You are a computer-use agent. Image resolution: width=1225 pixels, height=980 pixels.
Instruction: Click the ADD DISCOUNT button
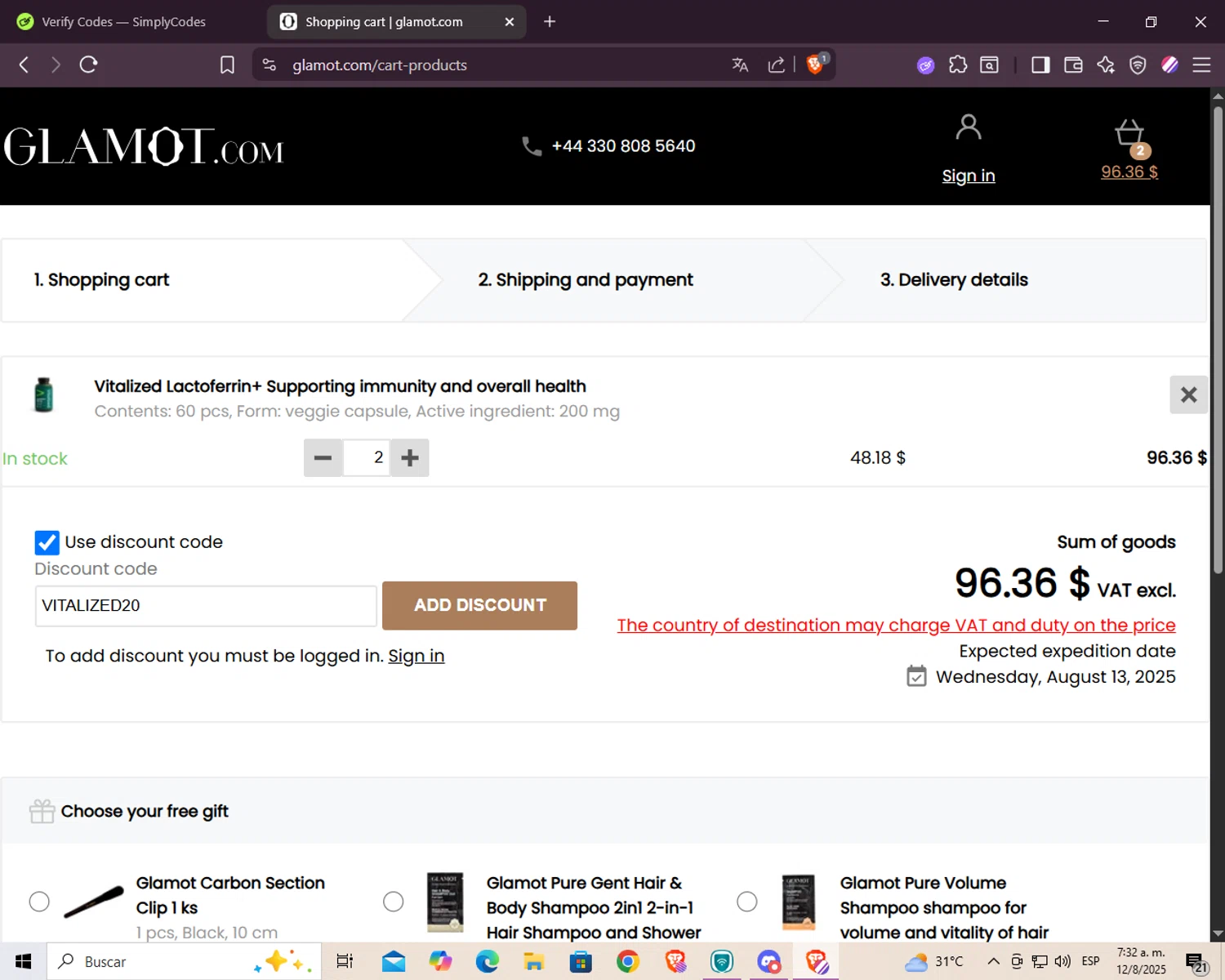point(479,606)
